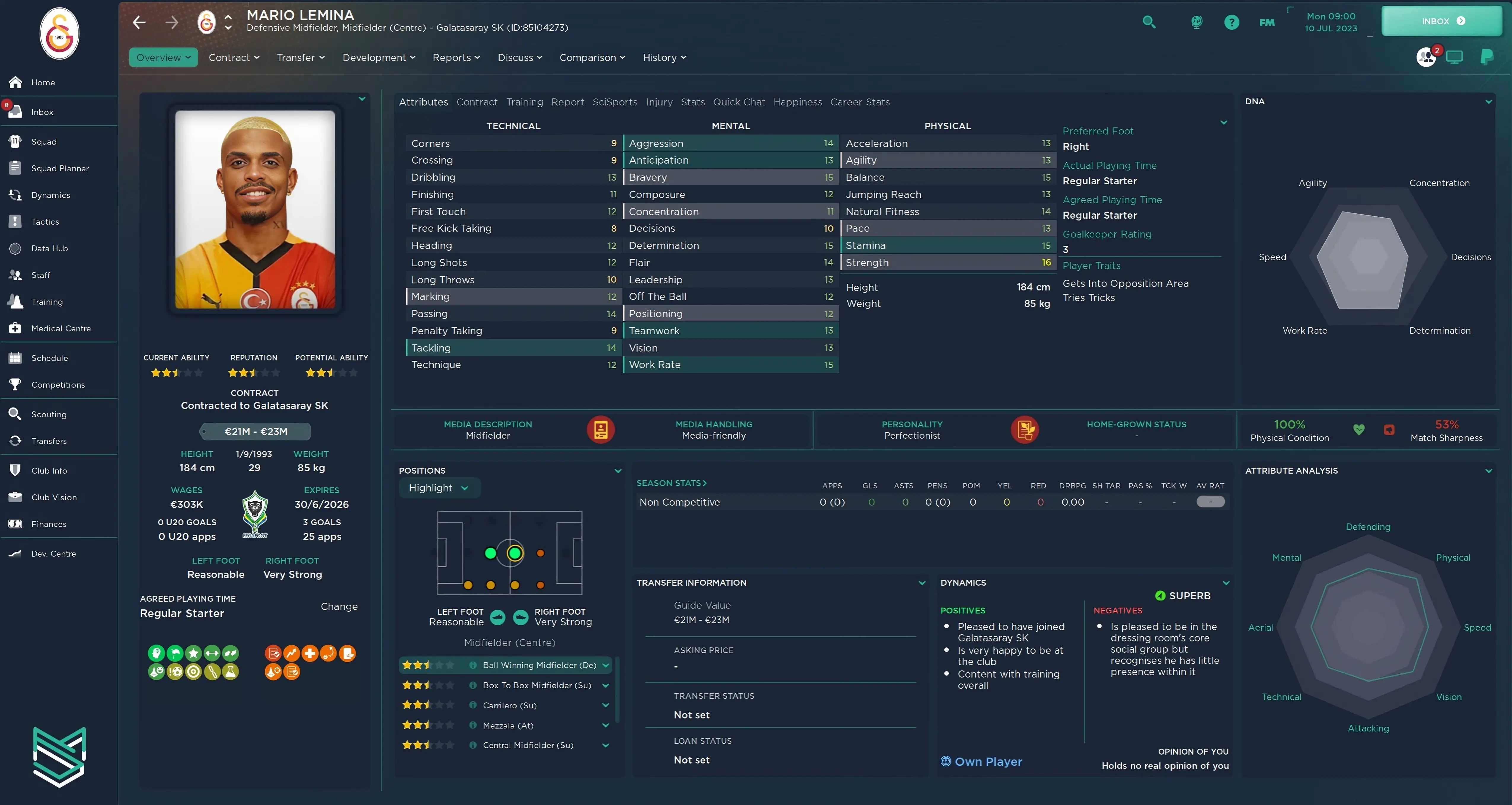1512x805 pixels.
Task: Click the Galatasaray club crest in sidebar
Action: click(59, 33)
